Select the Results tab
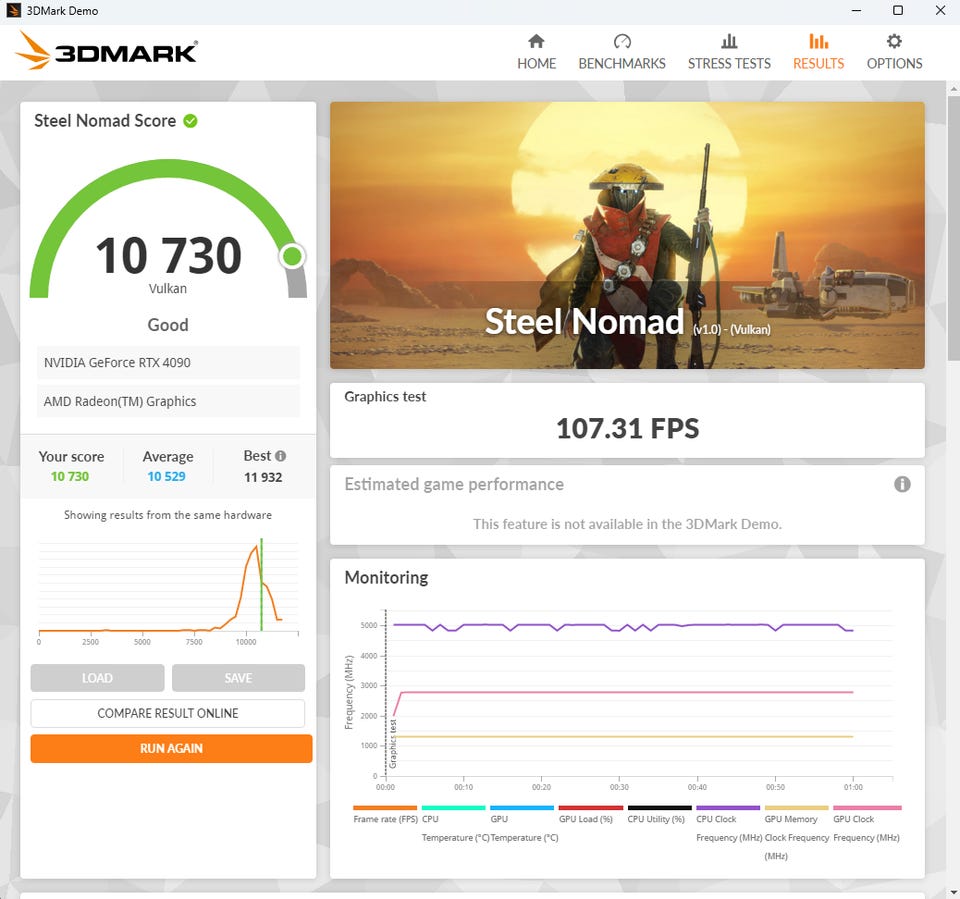This screenshot has height=899, width=960. click(818, 52)
